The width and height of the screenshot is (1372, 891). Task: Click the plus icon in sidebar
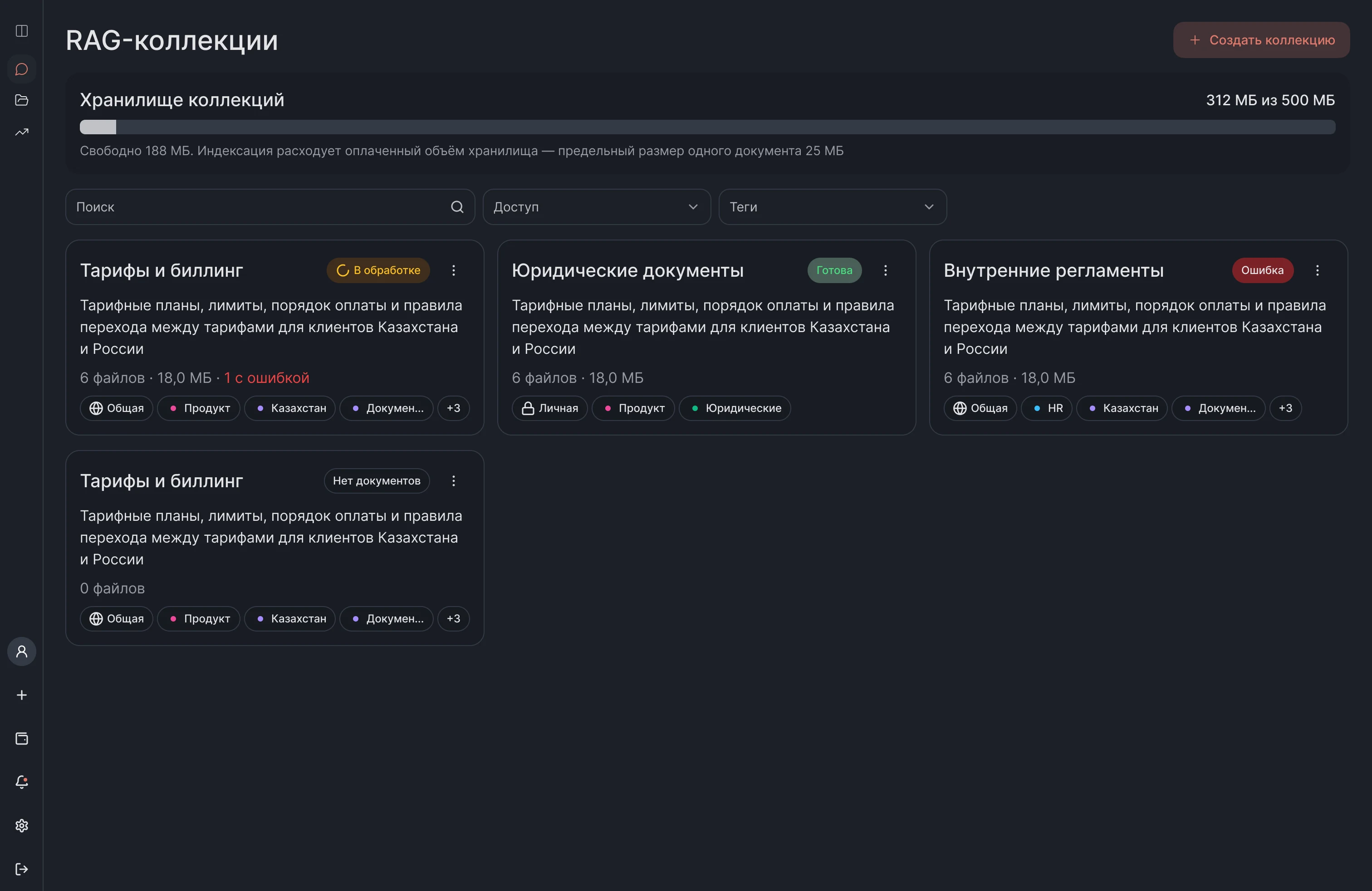click(21, 695)
